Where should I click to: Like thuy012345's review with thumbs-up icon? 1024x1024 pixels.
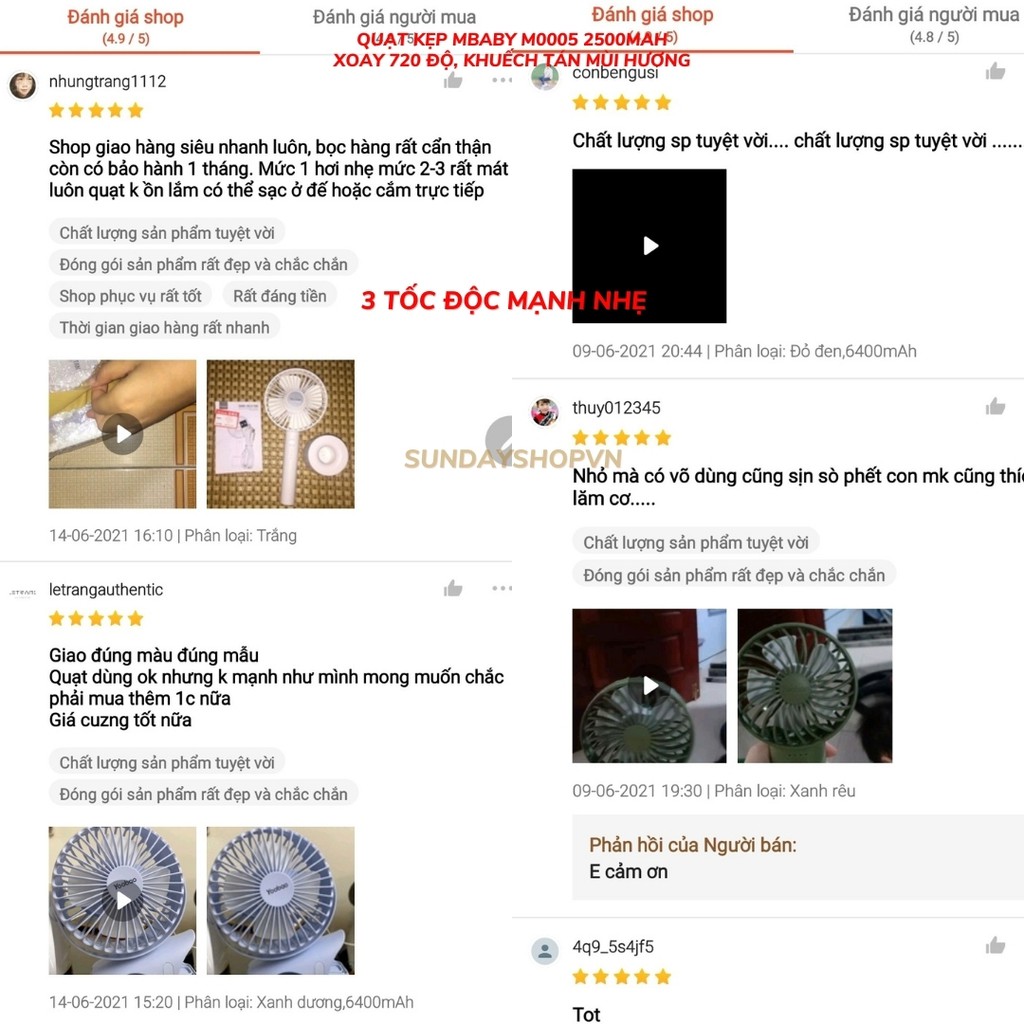click(x=995, y=406)
